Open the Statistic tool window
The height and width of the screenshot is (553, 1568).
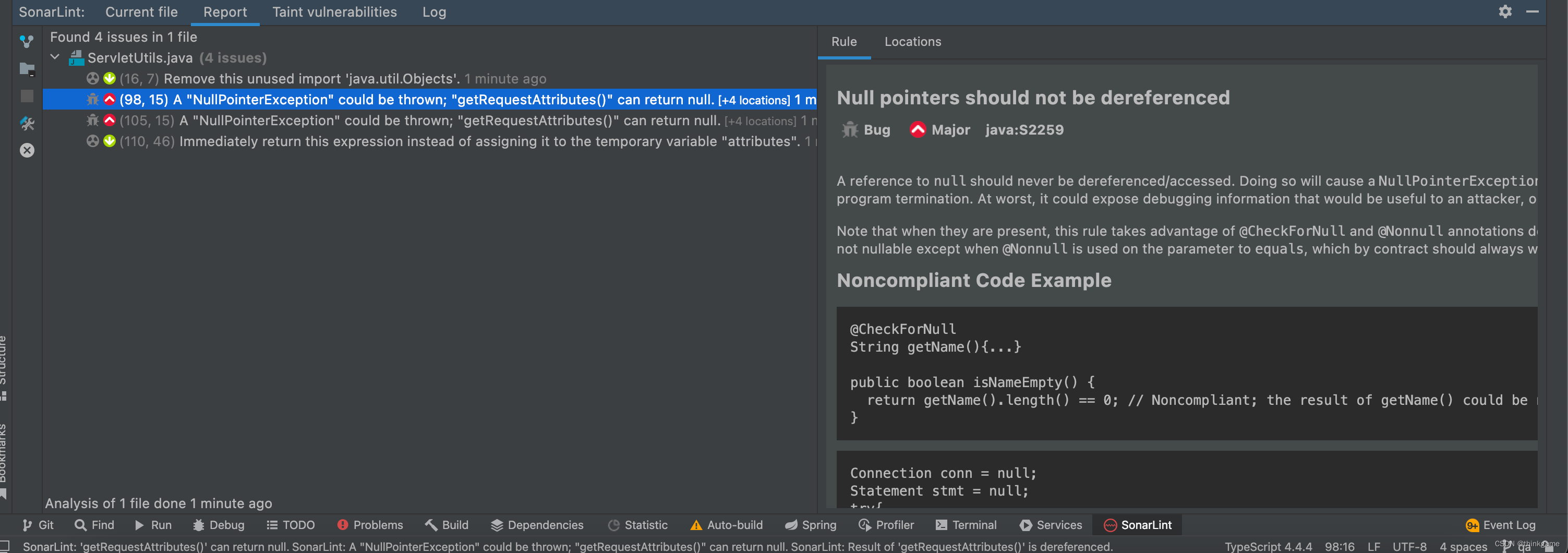click(x=637, y=525)
